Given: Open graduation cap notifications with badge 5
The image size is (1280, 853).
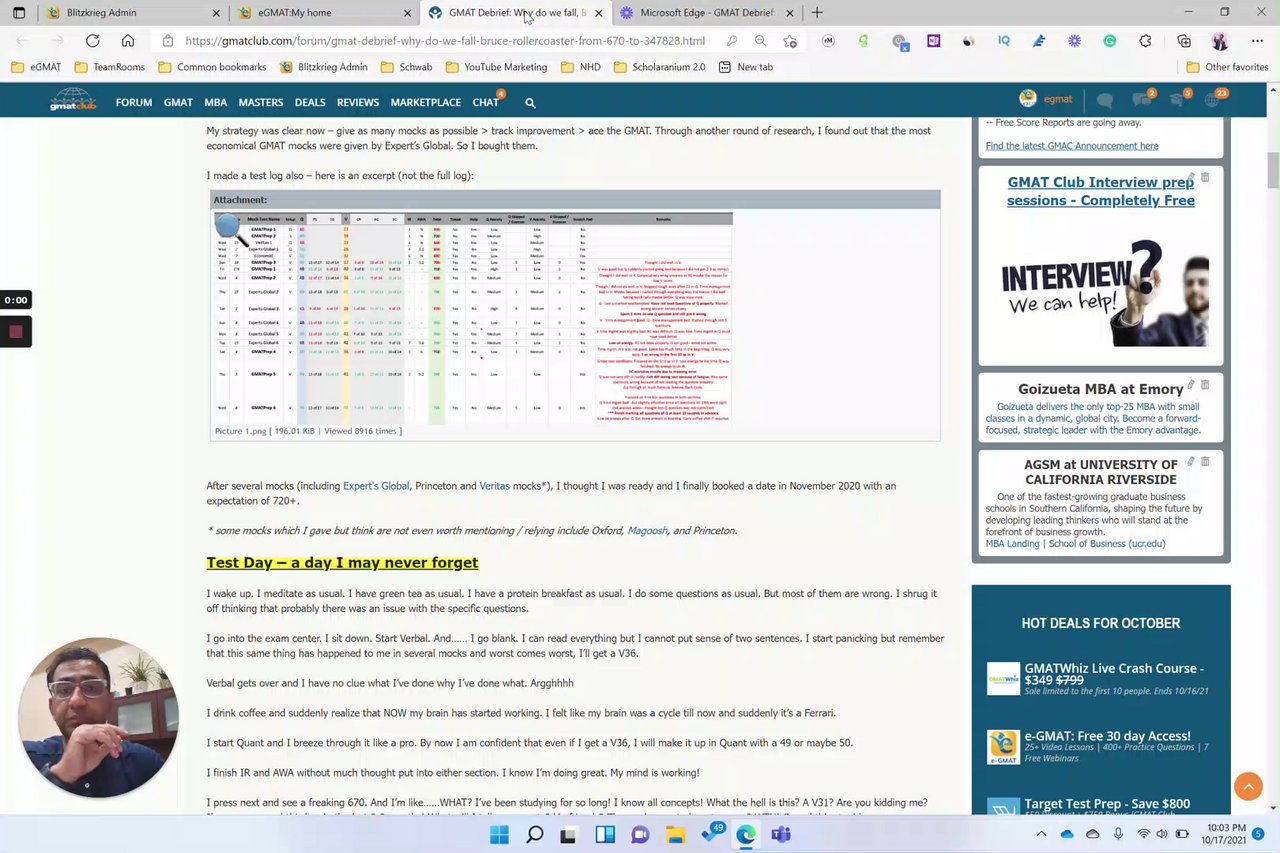Looking at the screenshot, I should point(1179,98).
